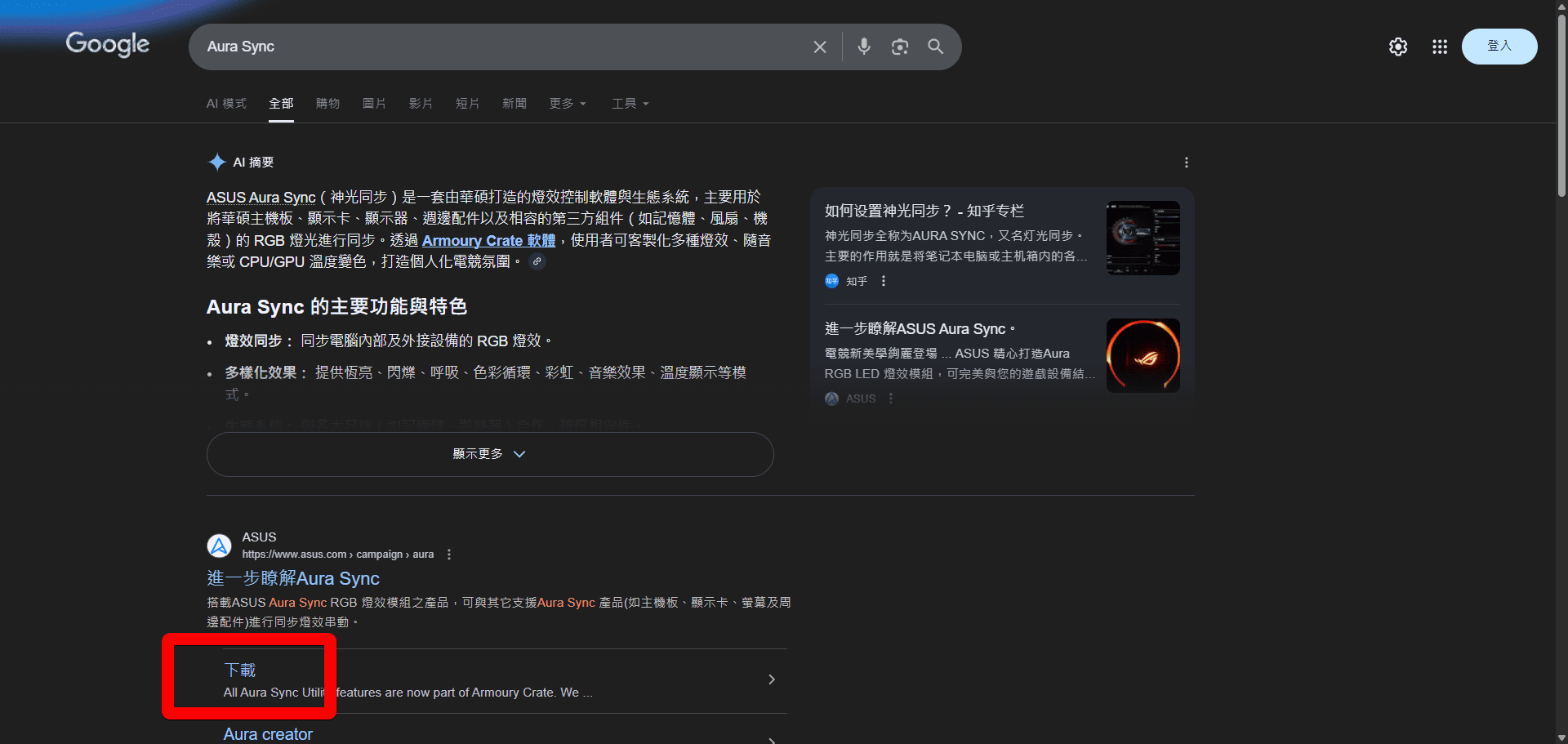Click the AI 摘要 sparkle icon
1568x744 pixels.
coord(217,161)
